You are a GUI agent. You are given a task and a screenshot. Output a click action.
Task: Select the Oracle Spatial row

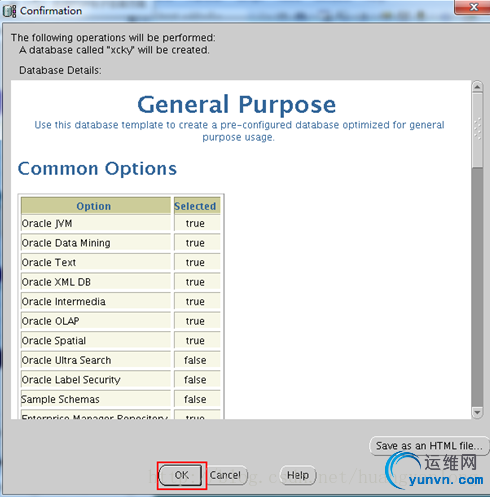click(x=121, y=341)
